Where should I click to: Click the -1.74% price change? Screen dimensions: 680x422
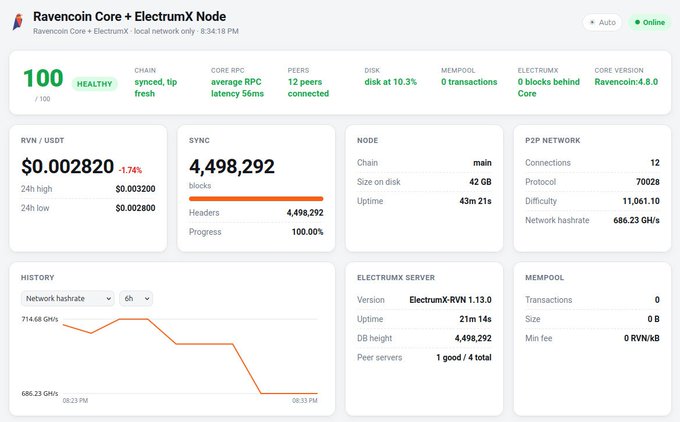pyautogui.click(x=130, y=170)
